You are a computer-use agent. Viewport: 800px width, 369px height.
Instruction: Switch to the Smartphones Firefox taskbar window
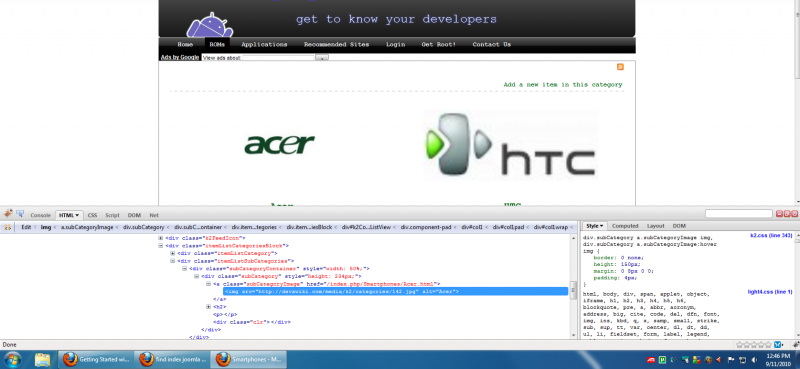pos(249,359)
